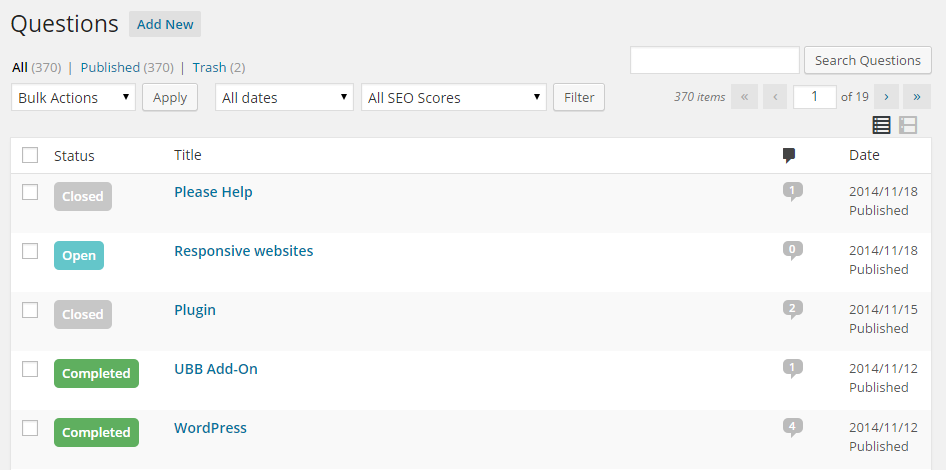
Task: Expand the Bulk Actions dropdown
Action: (x=73, y=97)
